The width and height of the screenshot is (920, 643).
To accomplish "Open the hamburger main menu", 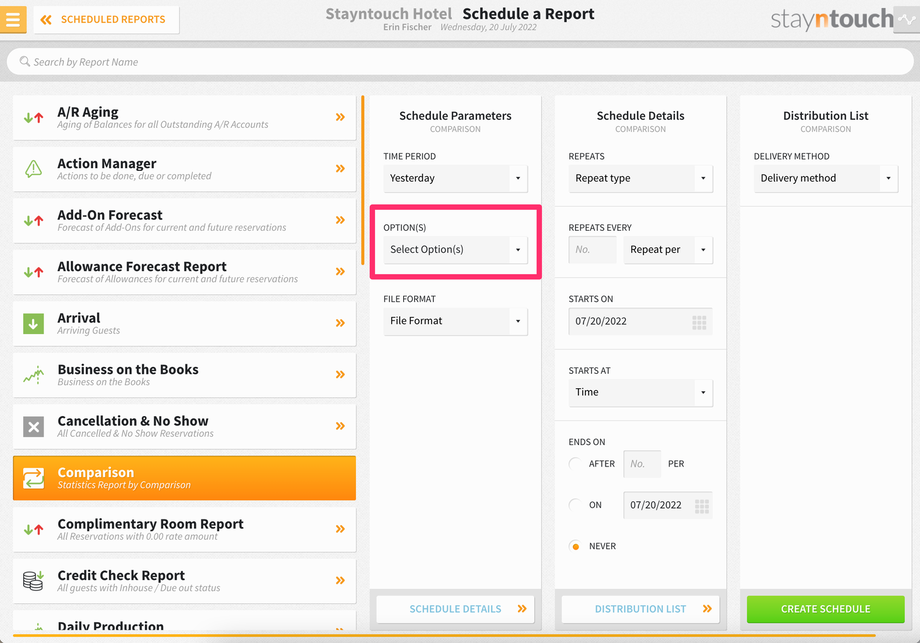I will coord(13,19).
